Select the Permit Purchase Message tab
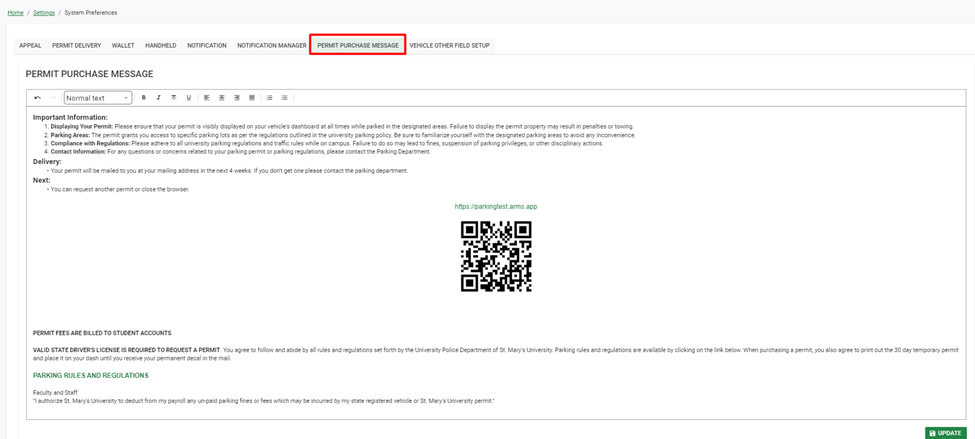The height and width of the screenshot is (439, 975). coord(358,45)
